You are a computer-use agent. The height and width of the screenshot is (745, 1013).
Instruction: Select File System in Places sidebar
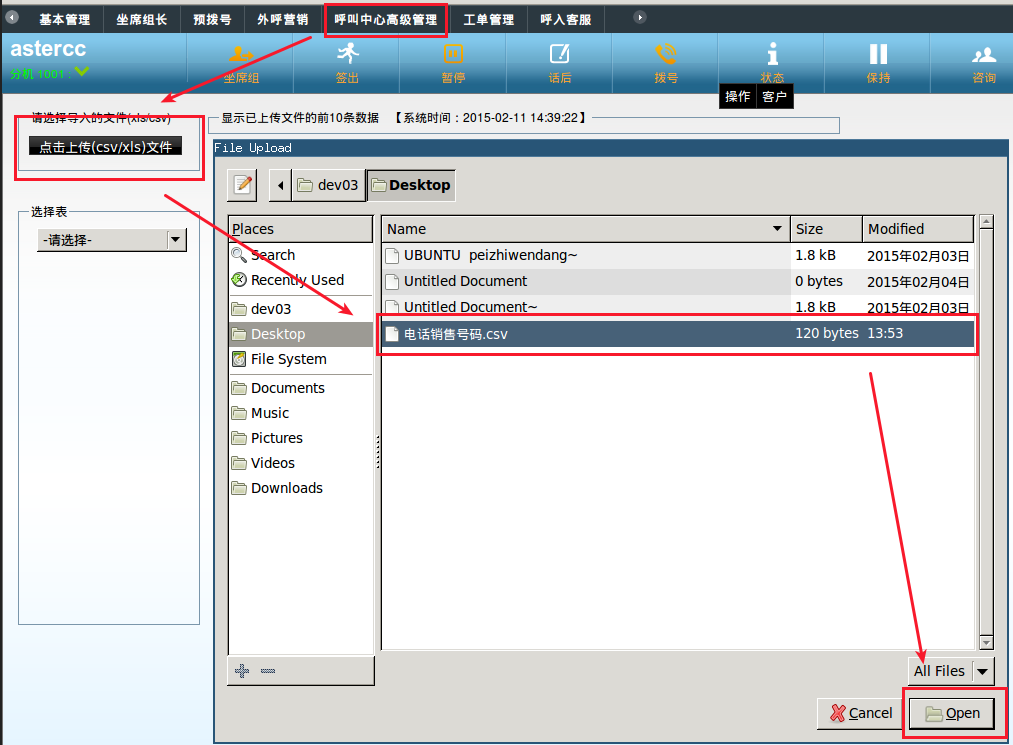[288, 359]
